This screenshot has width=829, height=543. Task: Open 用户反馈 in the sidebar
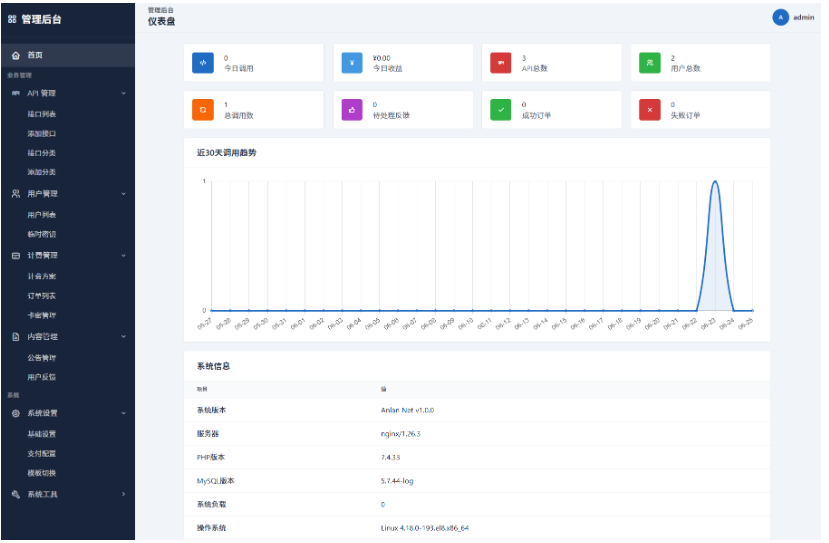(x=42, y=378)
